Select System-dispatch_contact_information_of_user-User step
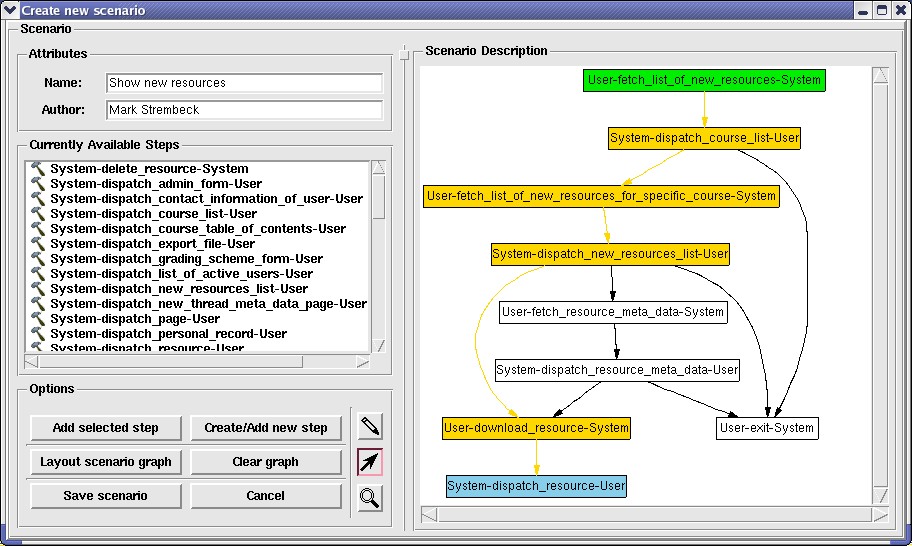 tap(206, 199)
